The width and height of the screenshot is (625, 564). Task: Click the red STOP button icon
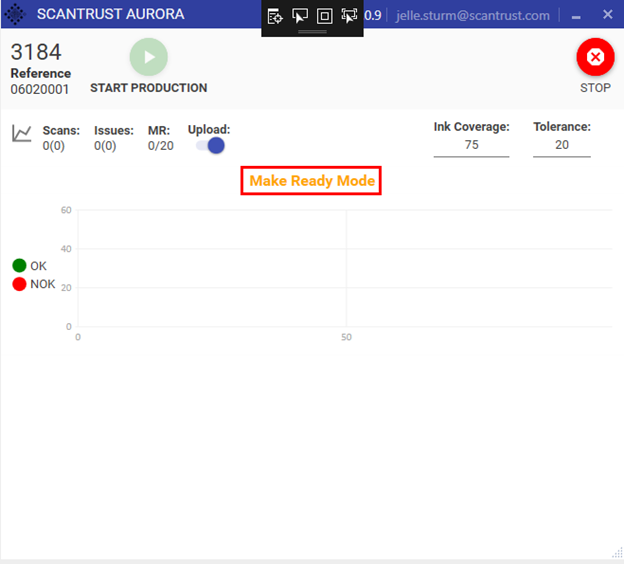coord(595,57)
